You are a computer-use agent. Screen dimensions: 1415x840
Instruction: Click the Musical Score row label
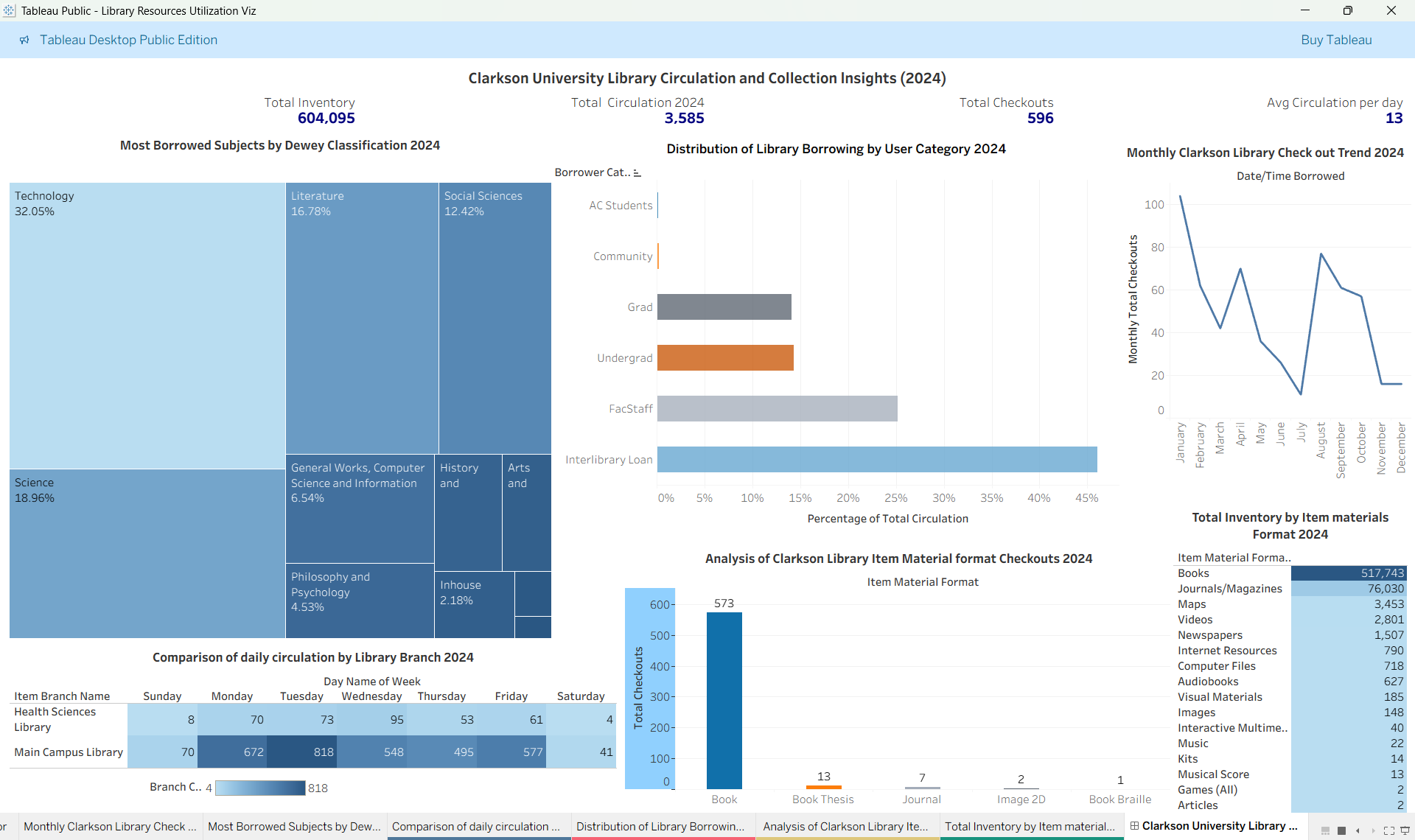point(1213,774)
